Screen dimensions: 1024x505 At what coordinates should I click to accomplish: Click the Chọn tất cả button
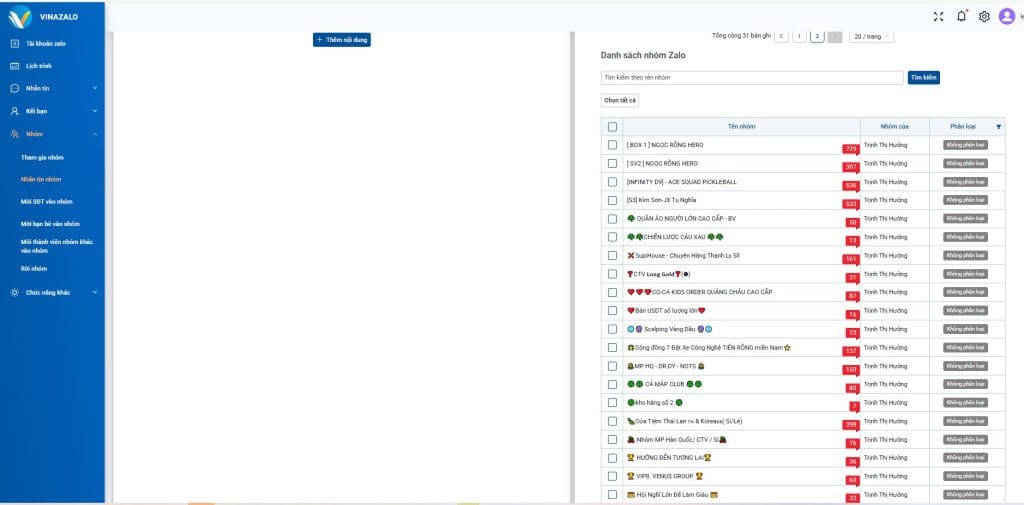[619, 100]
